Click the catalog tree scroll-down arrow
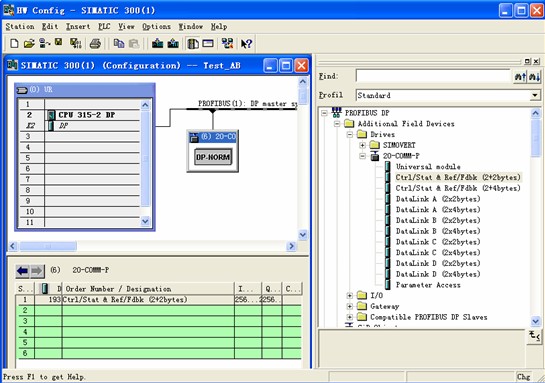 tap(536, 321)
